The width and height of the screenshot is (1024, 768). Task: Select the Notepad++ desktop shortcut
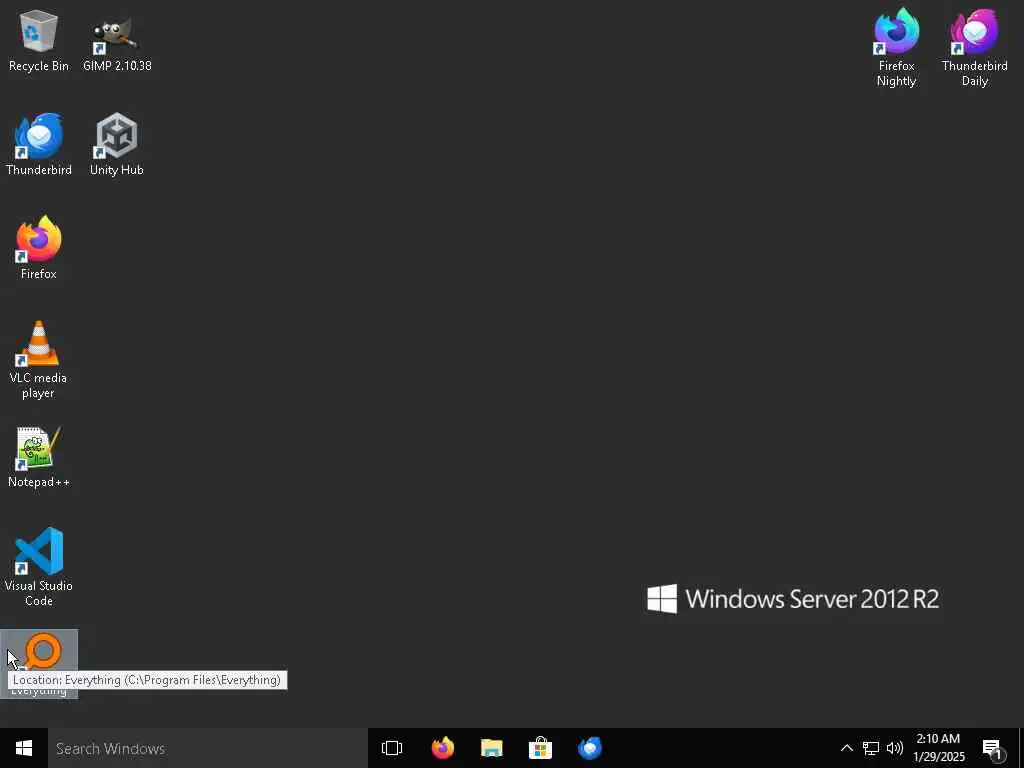(x=39, y=456)
